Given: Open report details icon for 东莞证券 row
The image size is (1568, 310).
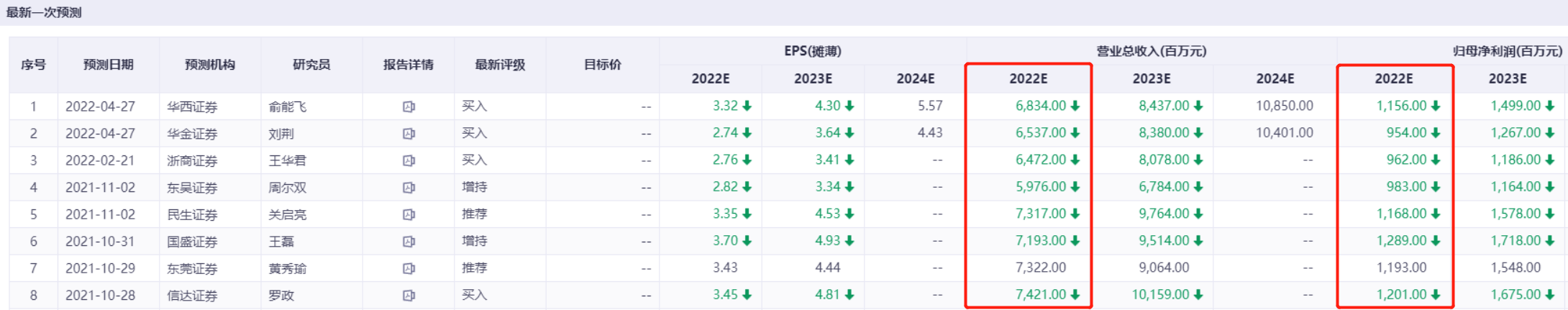Looking at the screenshot, I should pyautogui.click(x=409, y=268).
